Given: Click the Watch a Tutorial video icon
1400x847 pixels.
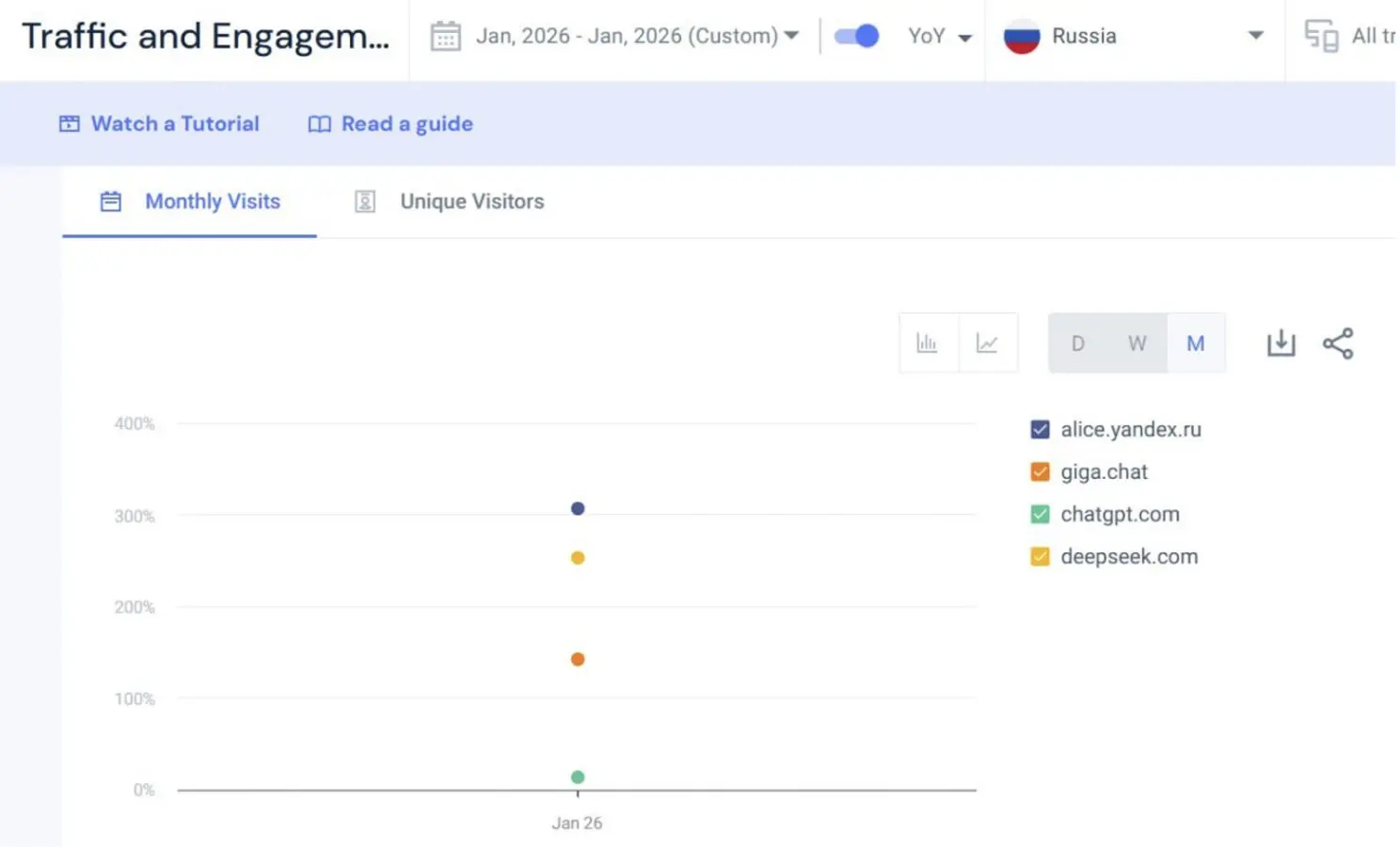Looking at the screenshot, I should coord(69,123).
